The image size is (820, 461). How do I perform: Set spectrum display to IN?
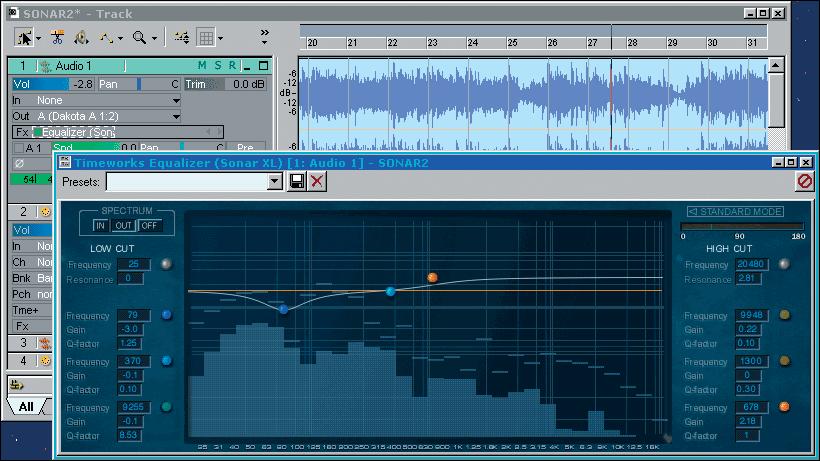[x=100, y=226]
